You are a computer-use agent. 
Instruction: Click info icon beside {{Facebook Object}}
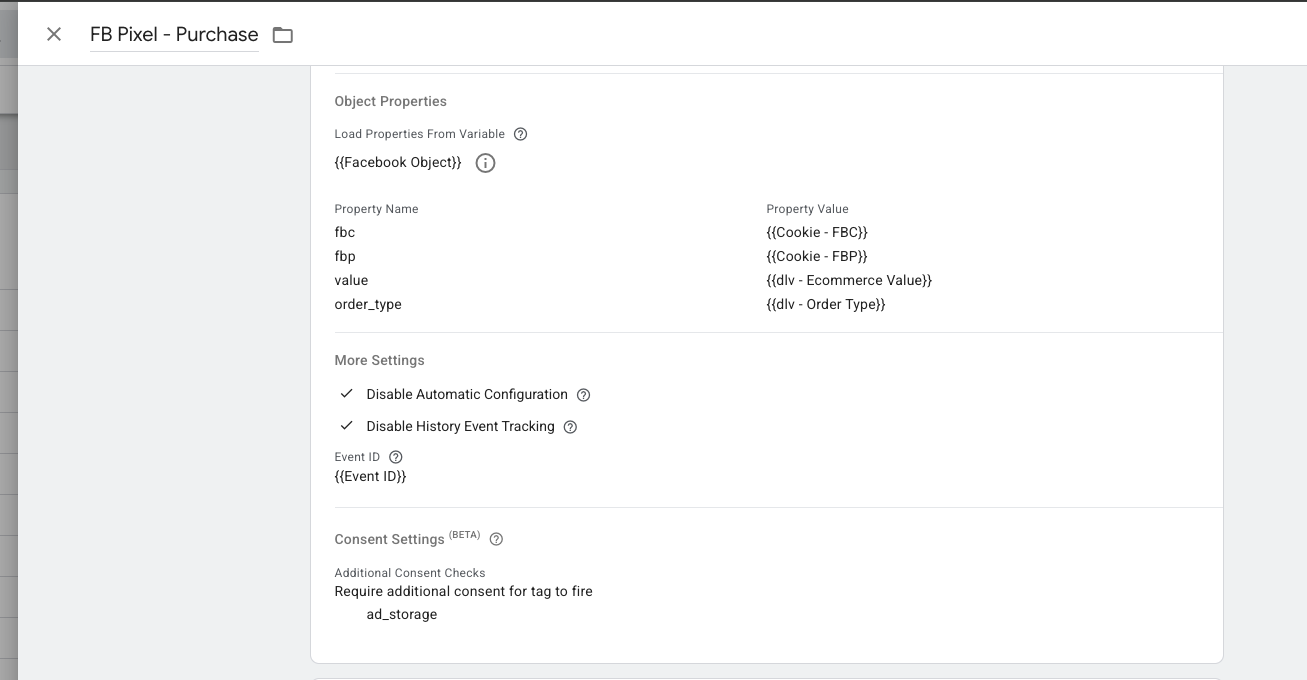click(x=485, y=162)
